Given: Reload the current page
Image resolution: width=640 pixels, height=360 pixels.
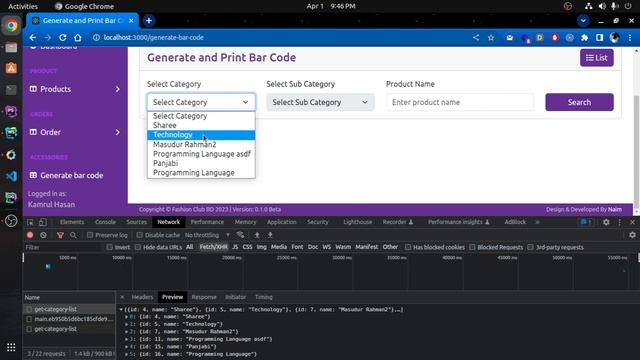Looking at the screenshot, I should click(62, 38).
